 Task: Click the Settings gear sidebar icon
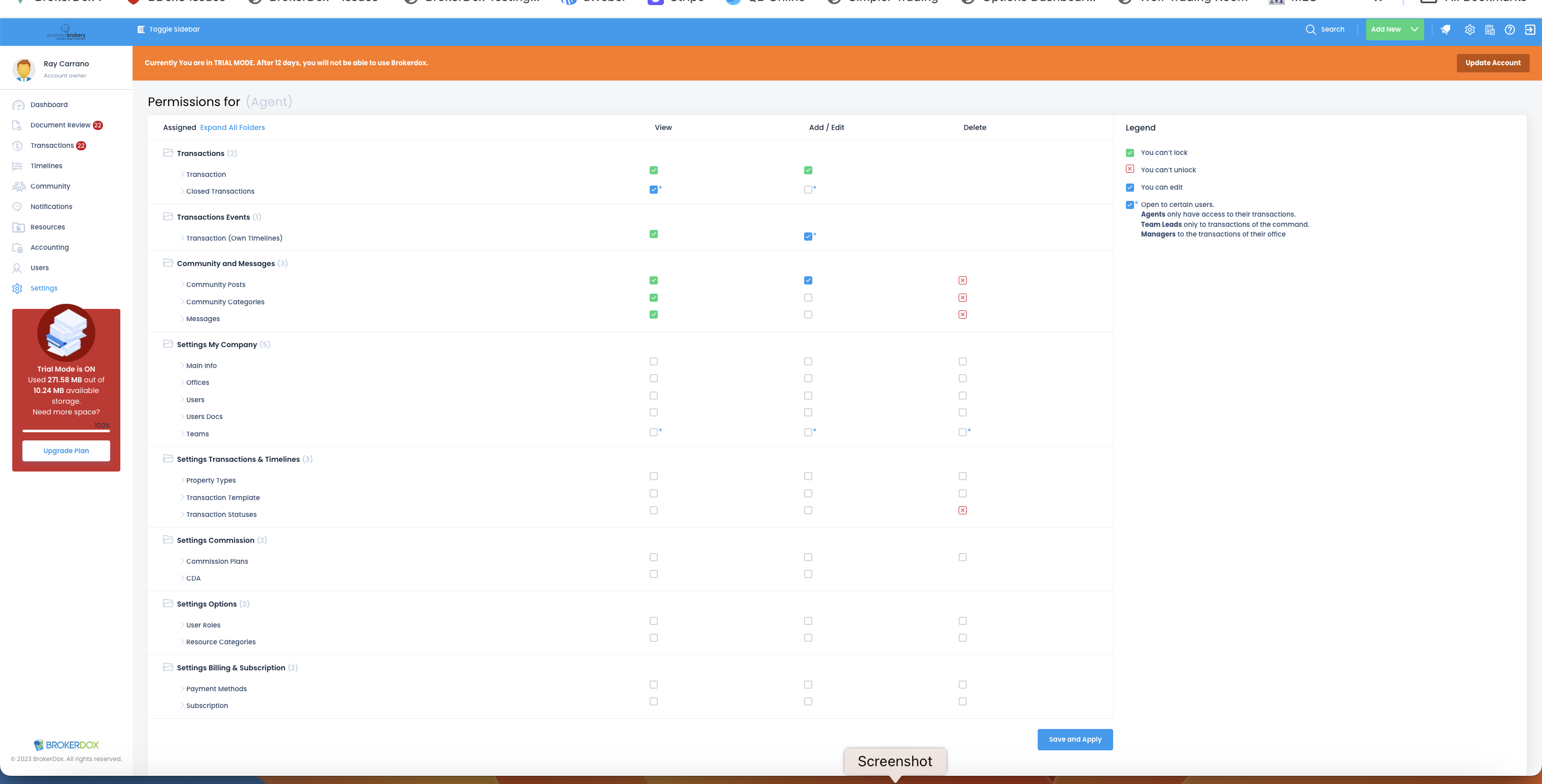17,289
